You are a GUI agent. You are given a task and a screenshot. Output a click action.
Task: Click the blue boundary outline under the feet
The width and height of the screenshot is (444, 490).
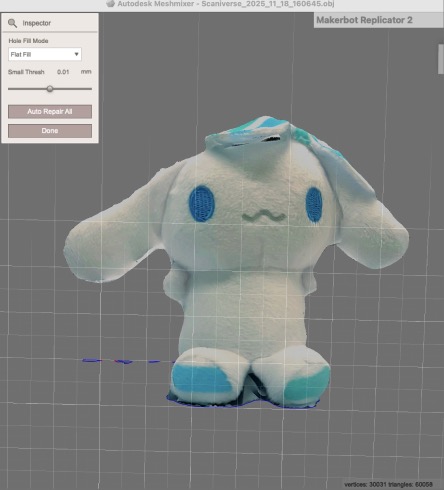click(x=242, y=404)
